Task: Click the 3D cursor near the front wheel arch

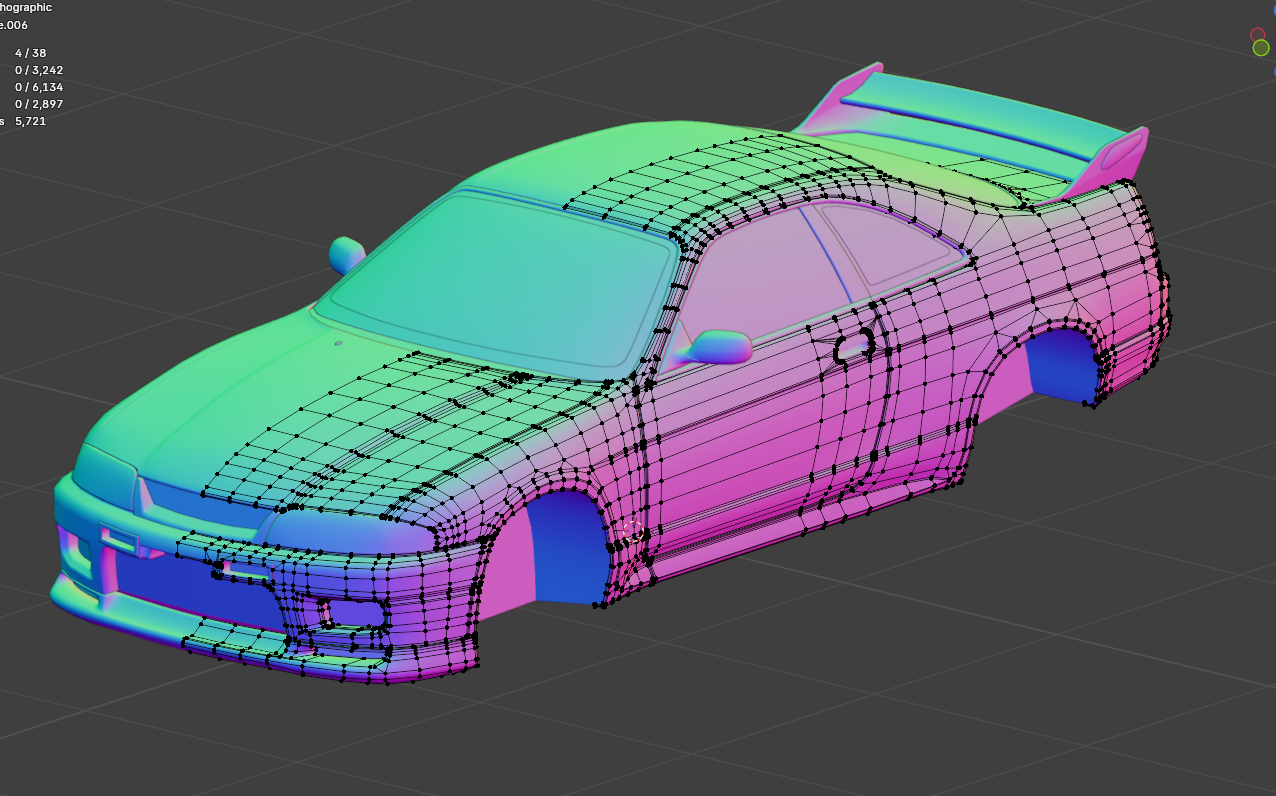Action: tap(632, 531)
